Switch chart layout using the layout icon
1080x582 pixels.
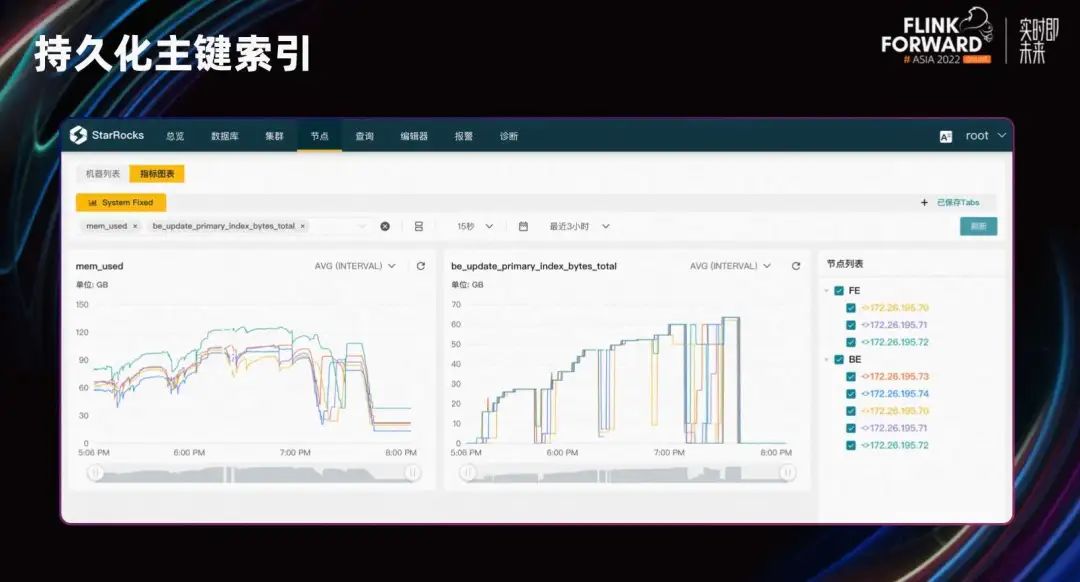pyautogui.click(x=419, y=226)
